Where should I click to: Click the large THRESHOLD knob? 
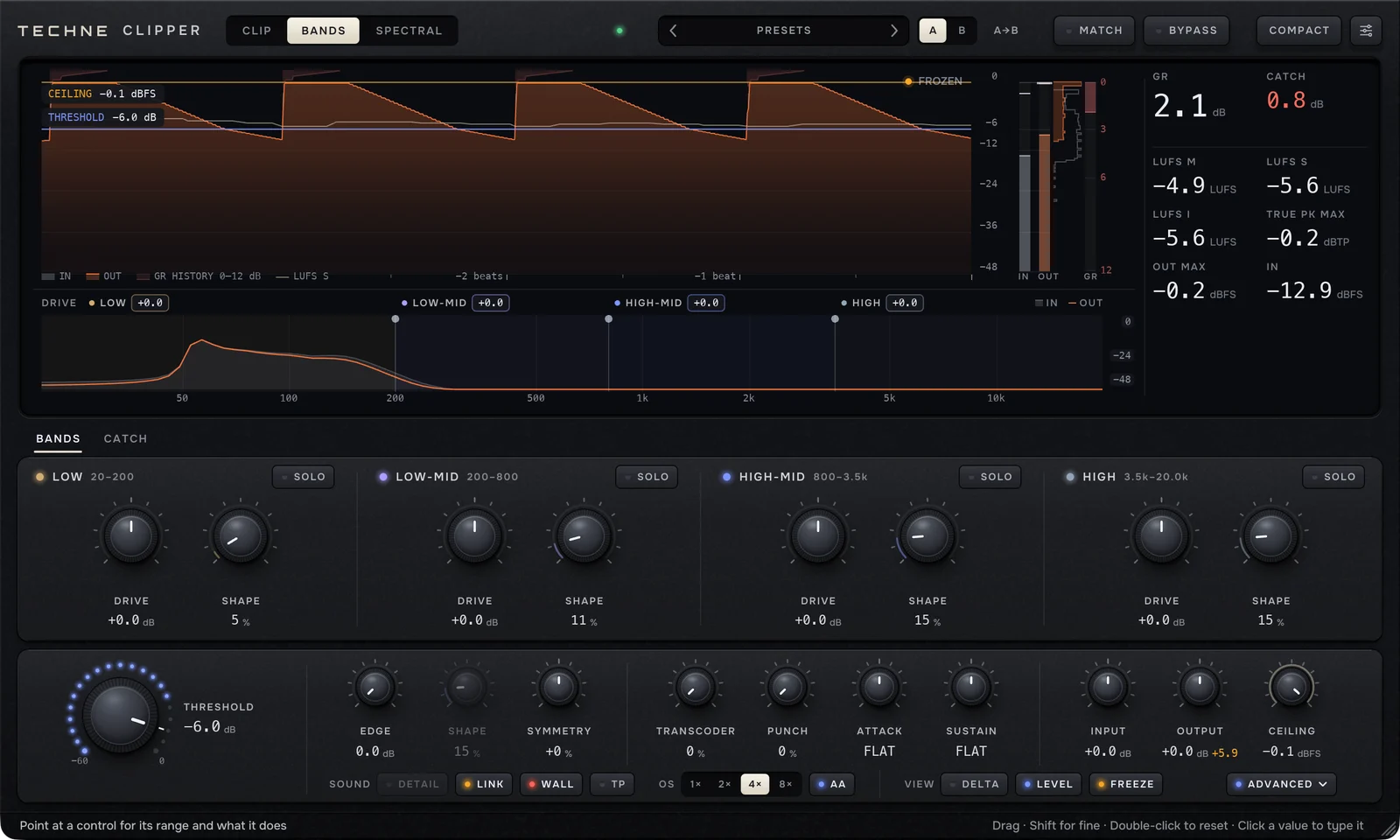tap(119, 714)
